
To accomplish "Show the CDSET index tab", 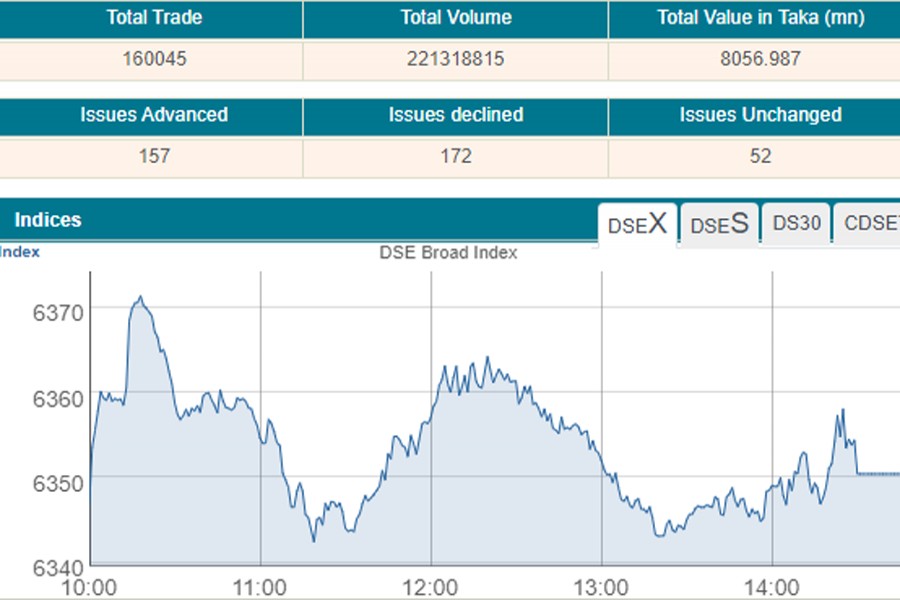I will [870, 223].
